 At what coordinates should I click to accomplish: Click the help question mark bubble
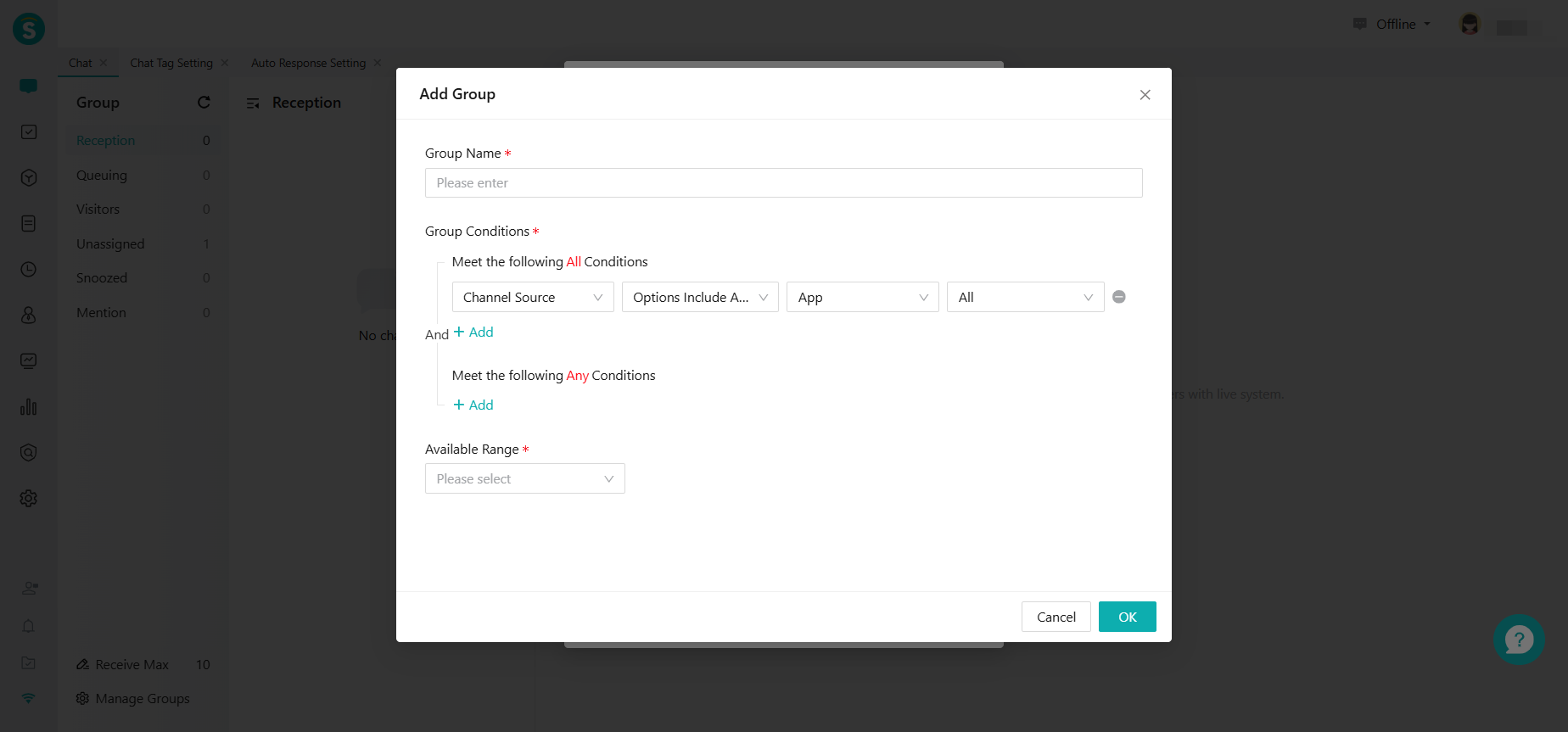(x=1518, y=639)
